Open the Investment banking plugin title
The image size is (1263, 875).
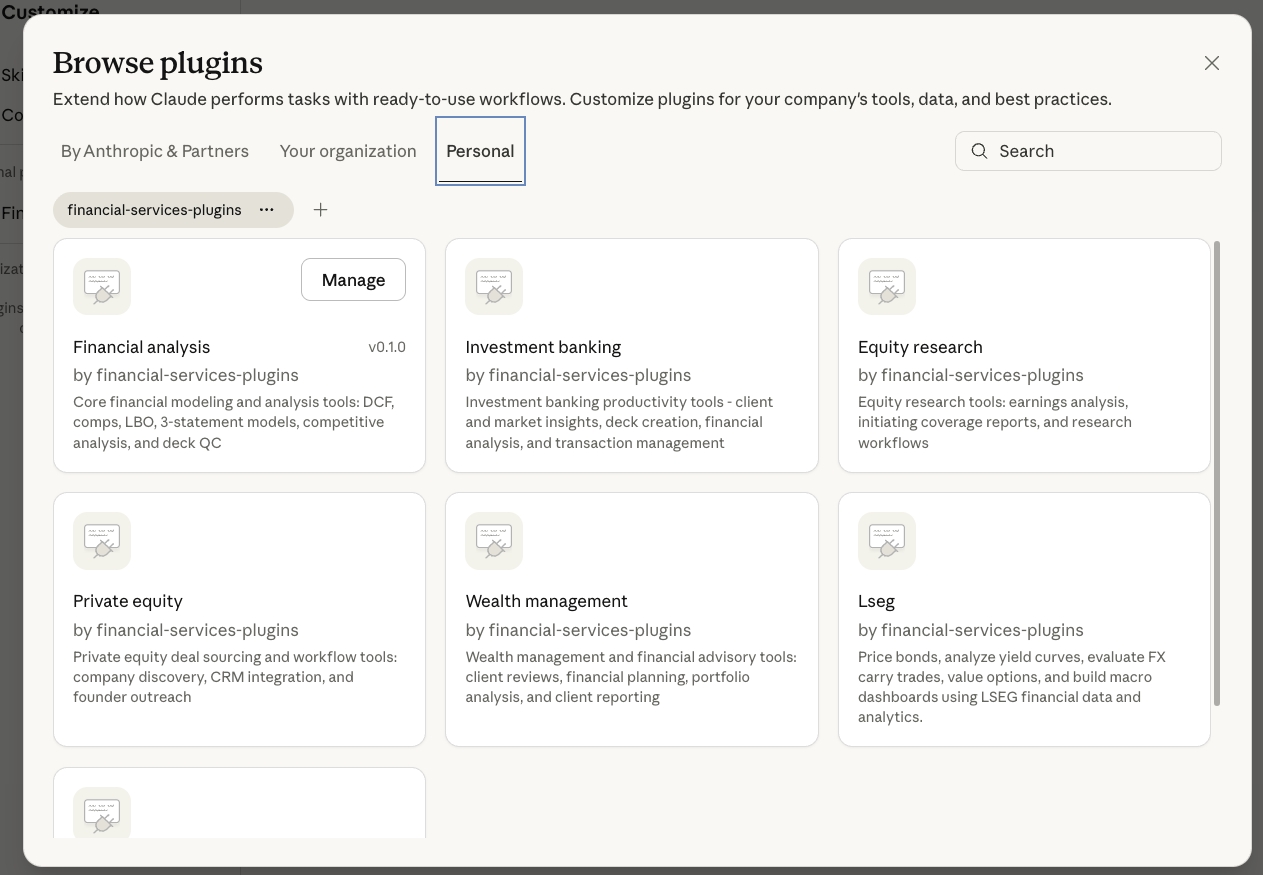coord(543,347)
